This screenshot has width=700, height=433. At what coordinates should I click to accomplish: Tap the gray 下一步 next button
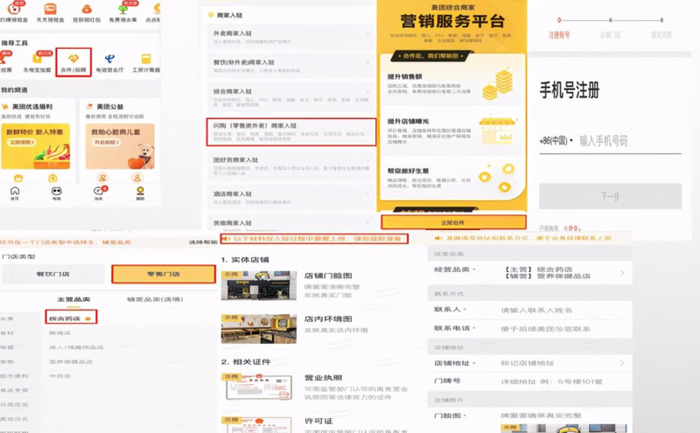(610, 196)
